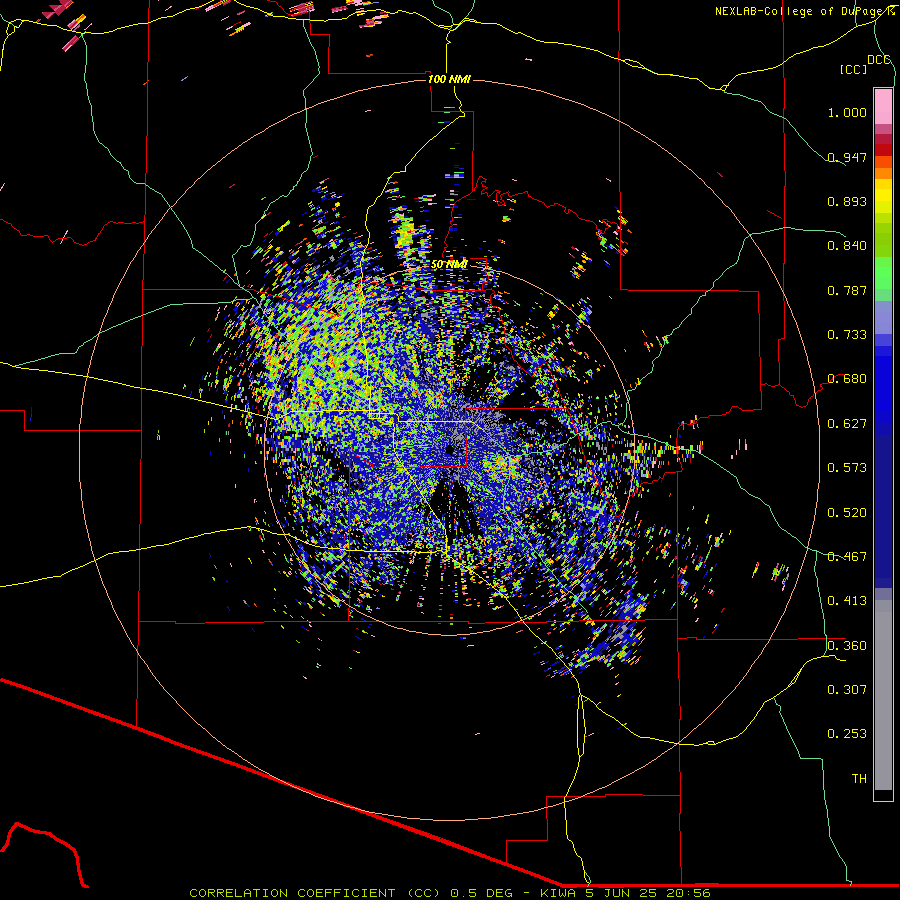Click the black radar site dot at the center
Screen dimensions: 900x900
[x=450, y=449]
